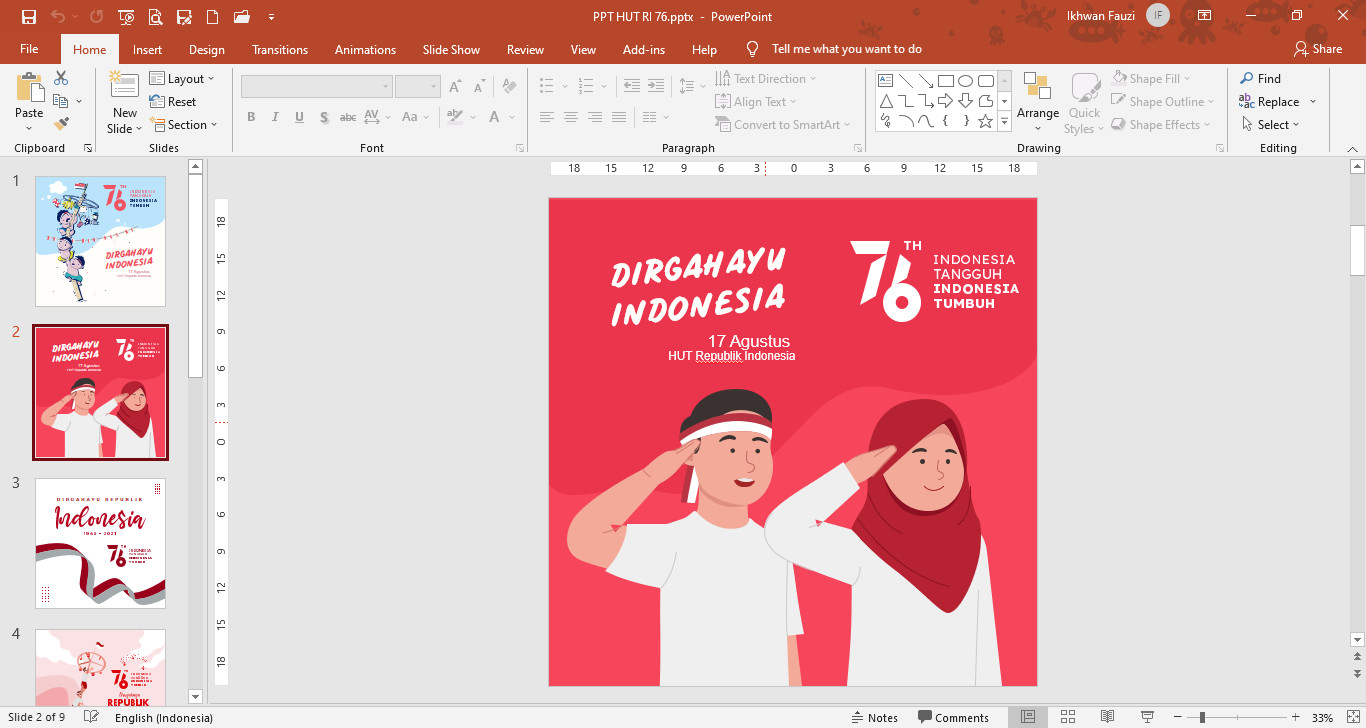
Task: Open the Layout dropdown
Action: click(184, 78)
